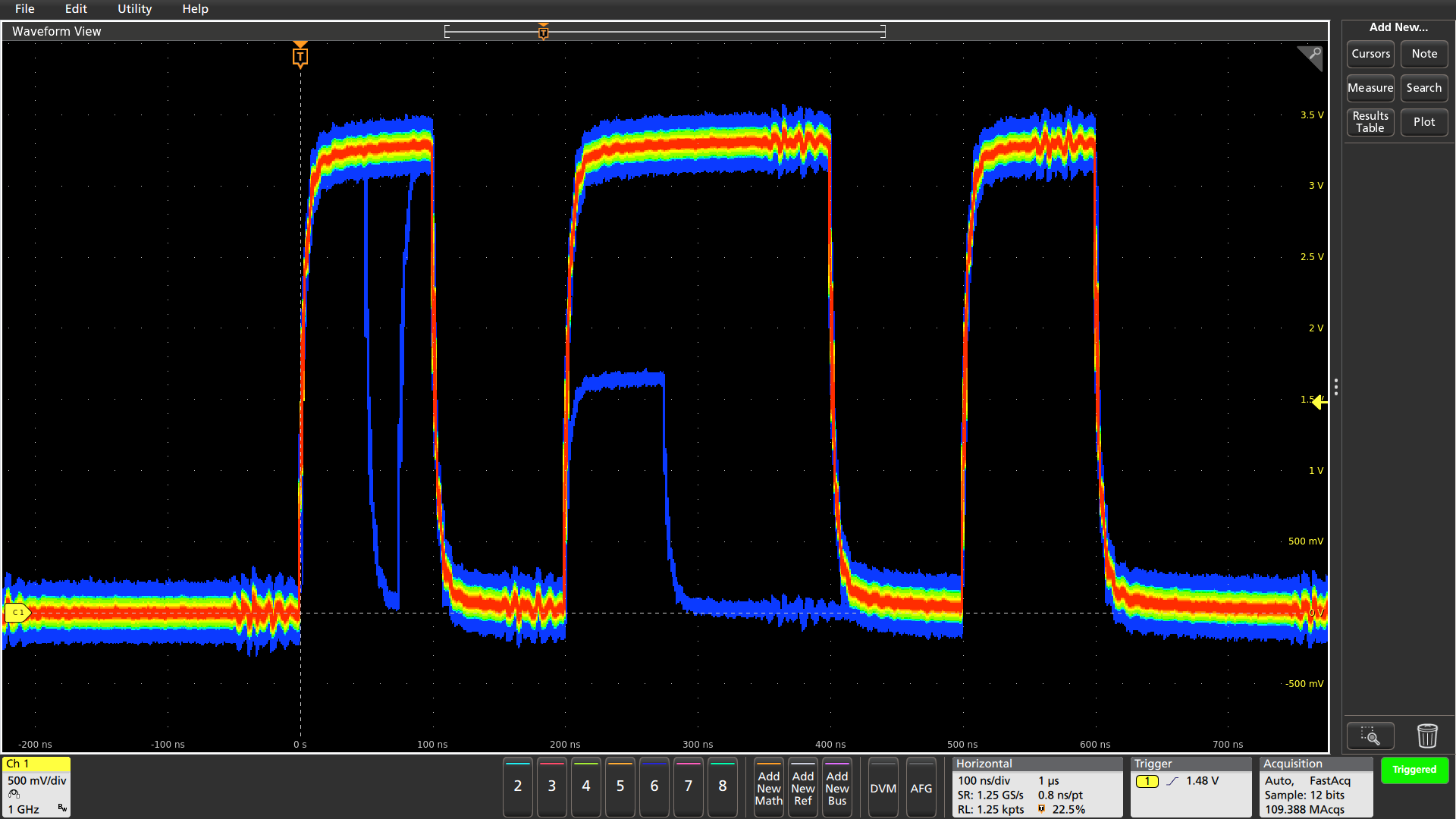The width and height of the screenshot is (1456, 819).
Task: Open the Trigger settings badge
Action: pyautogui.click(x=1190, y=787)
